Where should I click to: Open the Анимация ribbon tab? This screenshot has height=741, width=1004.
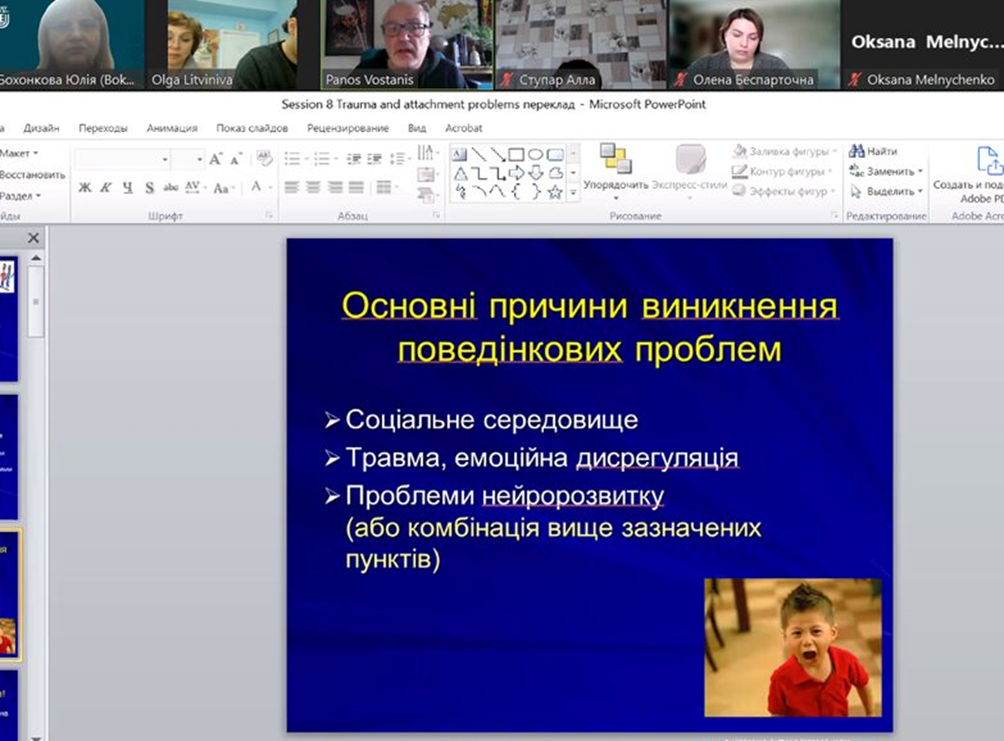point(171,128)
